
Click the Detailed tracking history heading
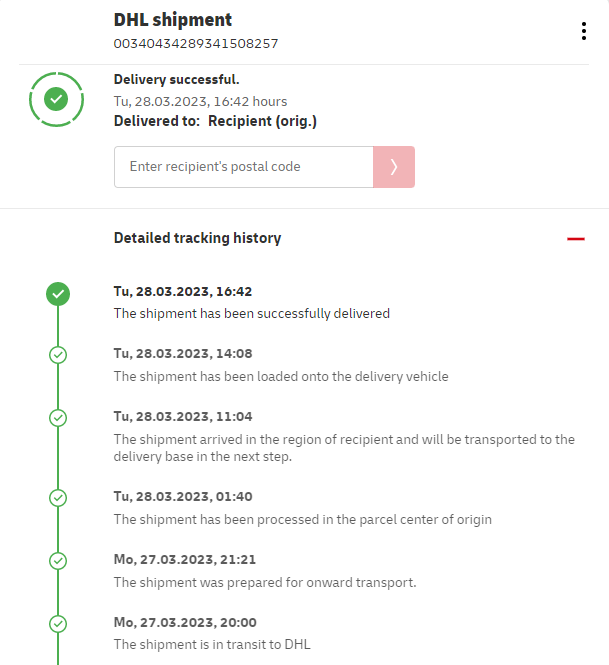click(197, 238)
